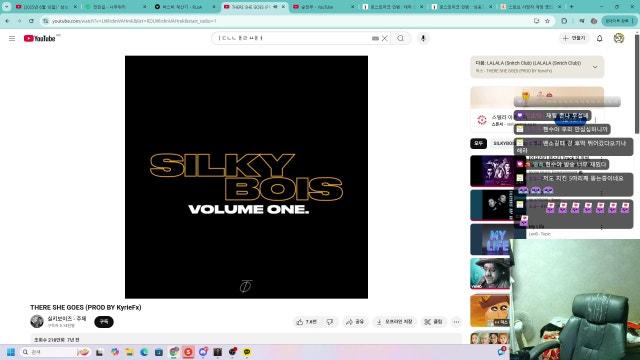Open the three-dot more actions menu

coord(456,322)
